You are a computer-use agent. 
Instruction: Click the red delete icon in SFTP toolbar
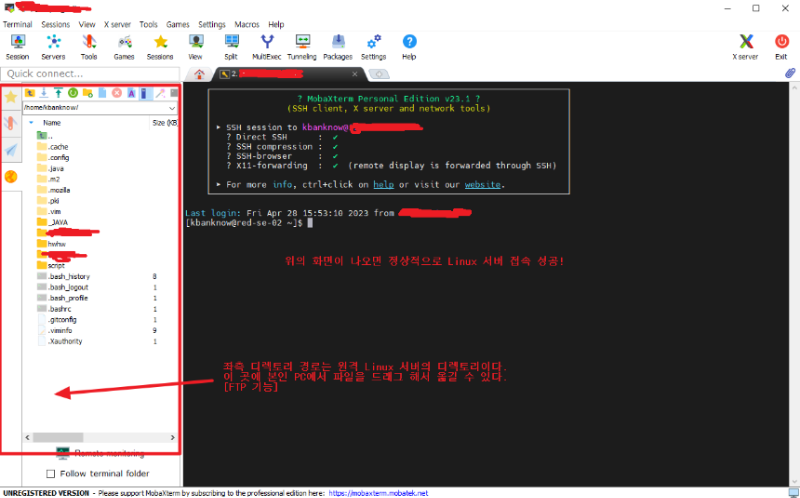117,93
